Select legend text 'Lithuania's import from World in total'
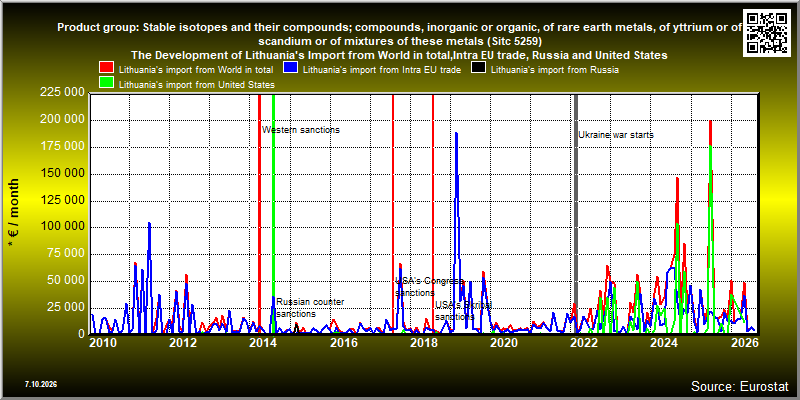 tap(196, 70)
